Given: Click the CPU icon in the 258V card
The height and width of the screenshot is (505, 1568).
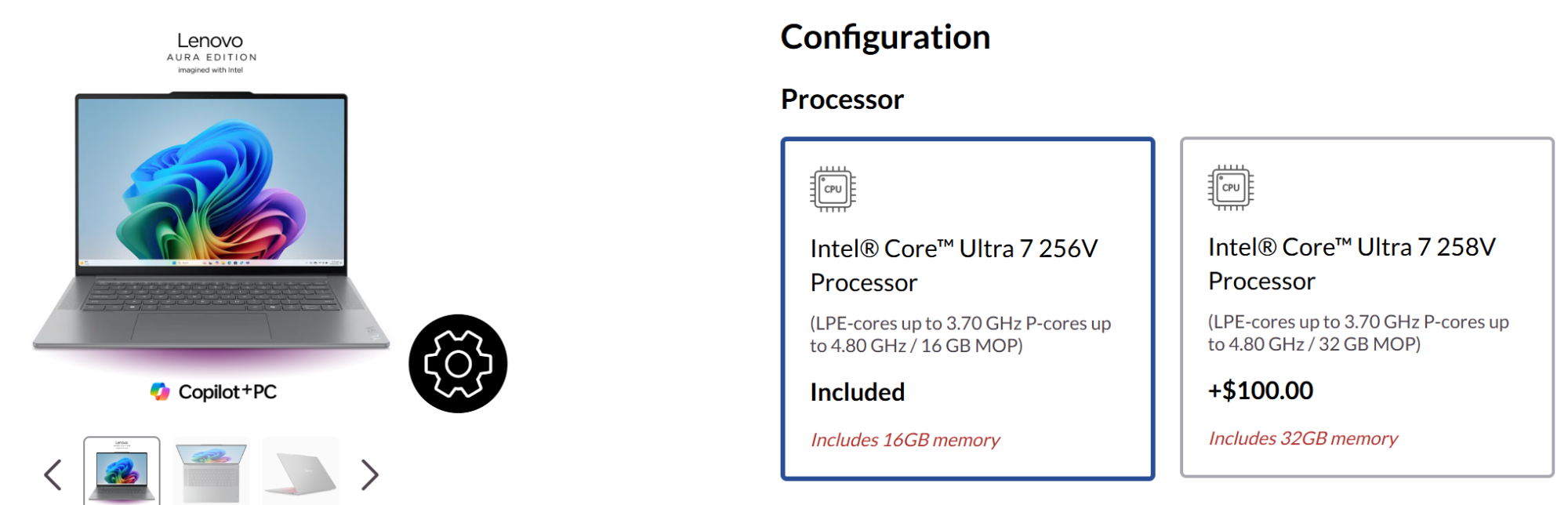Looking at the screenshot, I should pos(1230,187).
